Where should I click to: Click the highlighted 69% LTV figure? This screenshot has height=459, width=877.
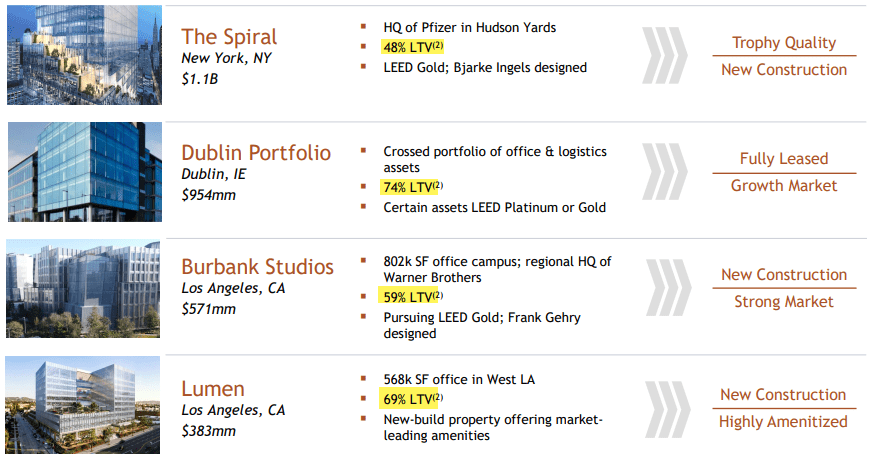pos(412,399)
